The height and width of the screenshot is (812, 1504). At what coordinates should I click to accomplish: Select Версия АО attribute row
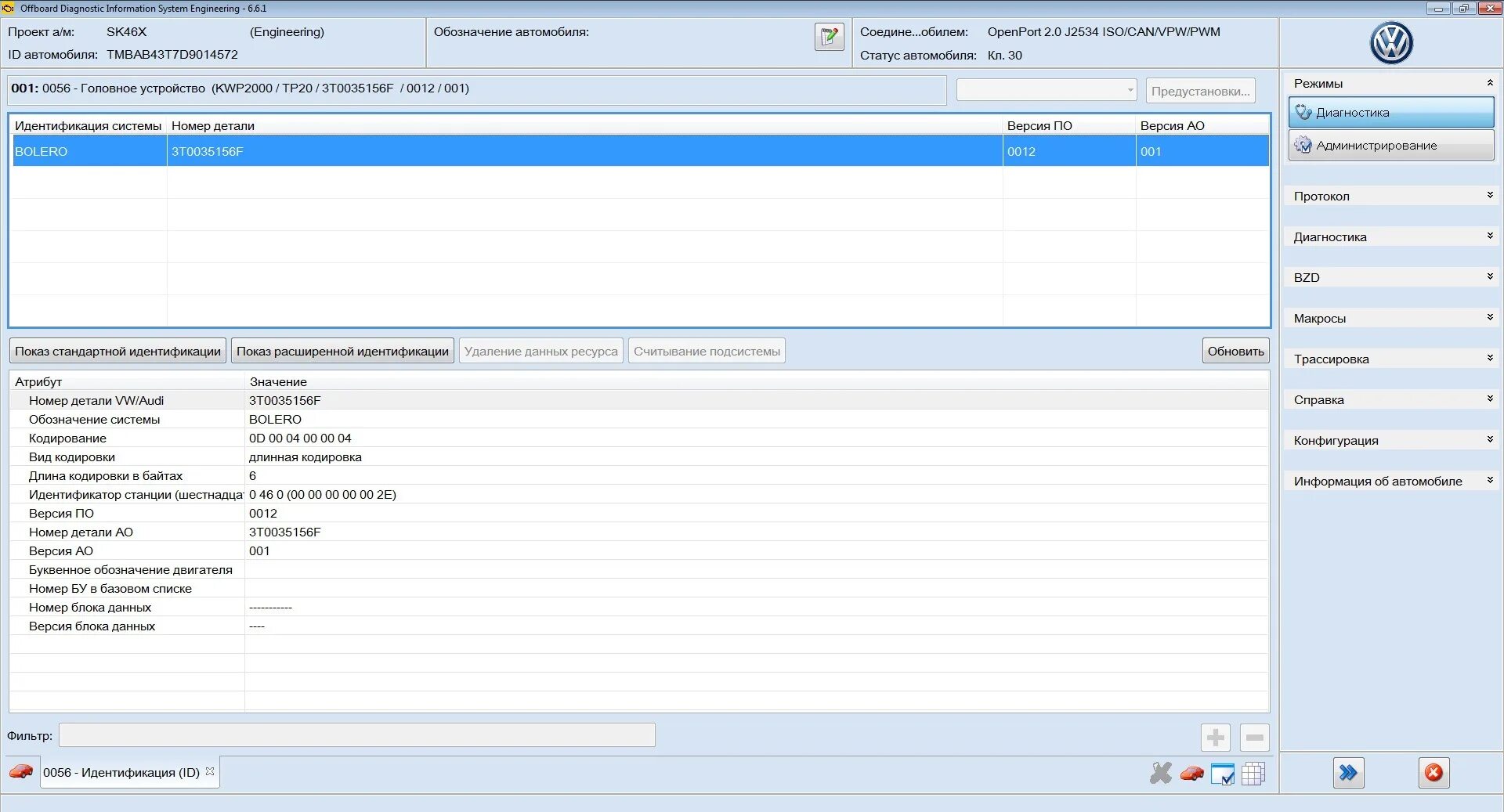pos(639,550)
